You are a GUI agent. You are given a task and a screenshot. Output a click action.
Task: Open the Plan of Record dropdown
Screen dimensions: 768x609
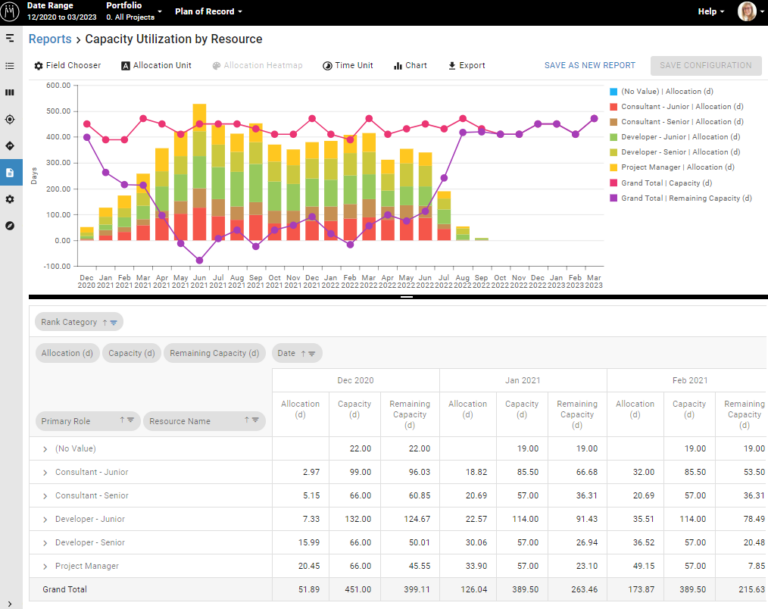[209, 11]
